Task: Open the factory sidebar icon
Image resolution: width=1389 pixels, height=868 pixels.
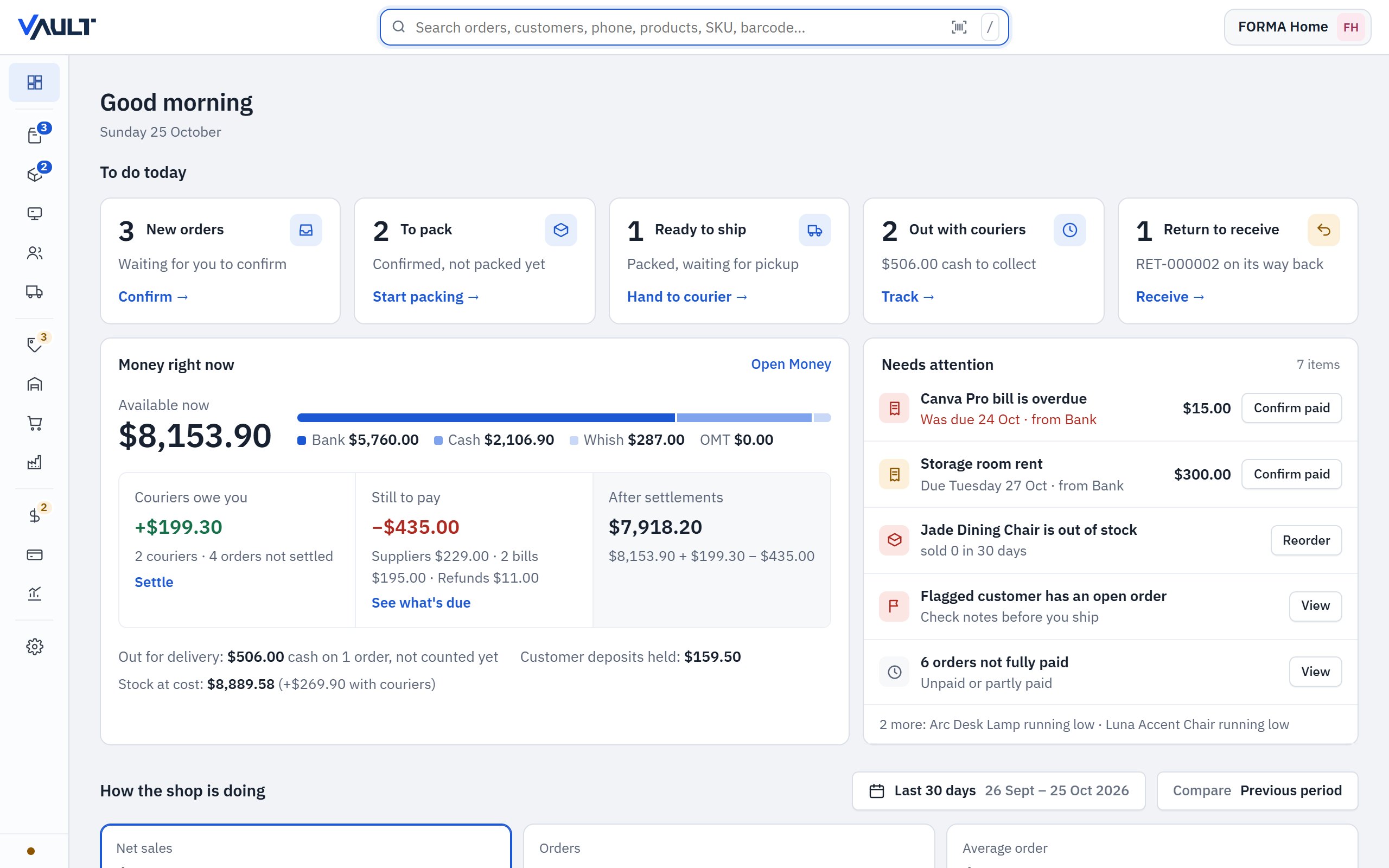Action: tap(34, 462)
